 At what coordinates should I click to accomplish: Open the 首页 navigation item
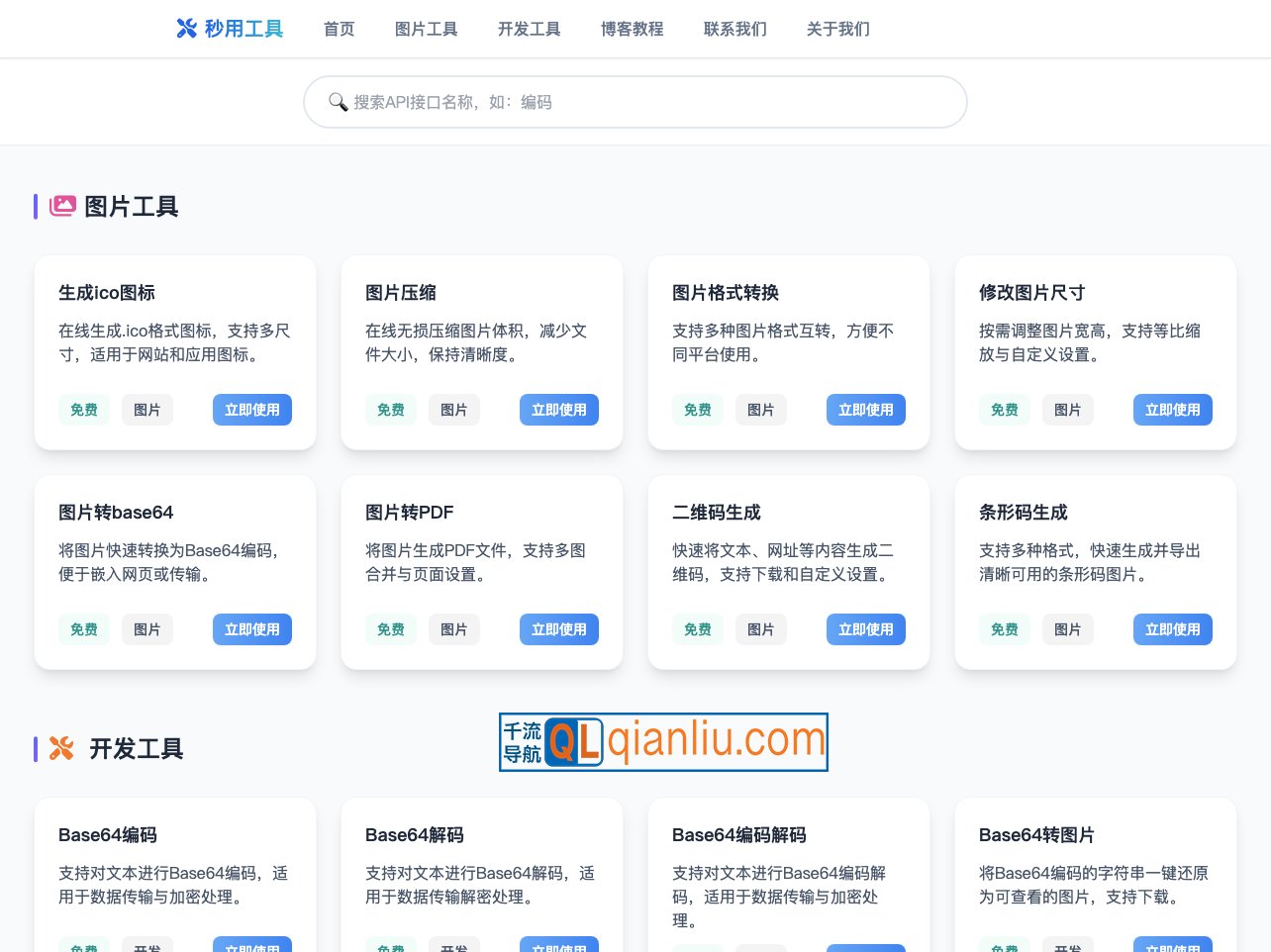339,29
